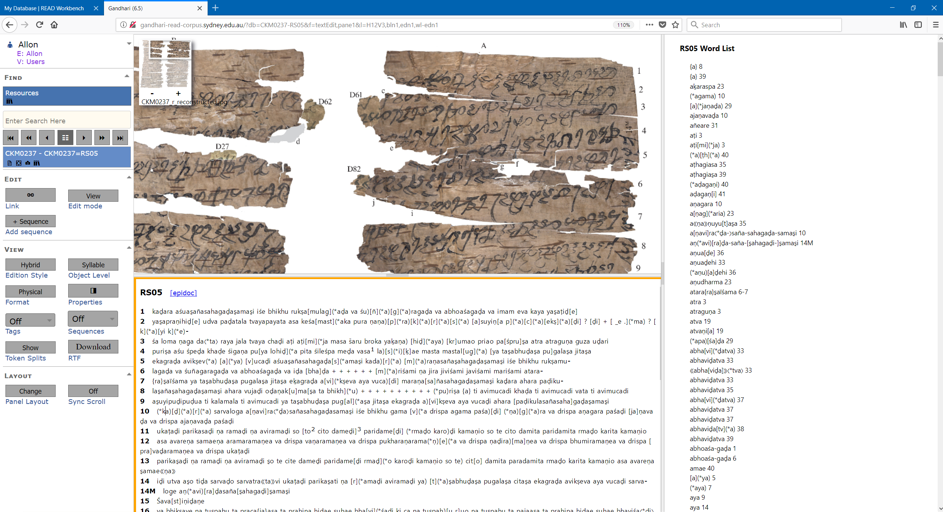Open the Sequences dropdown set to Off
Image resolution: width=943 pixels, height=512 pixels.
(x=92, y=319)
